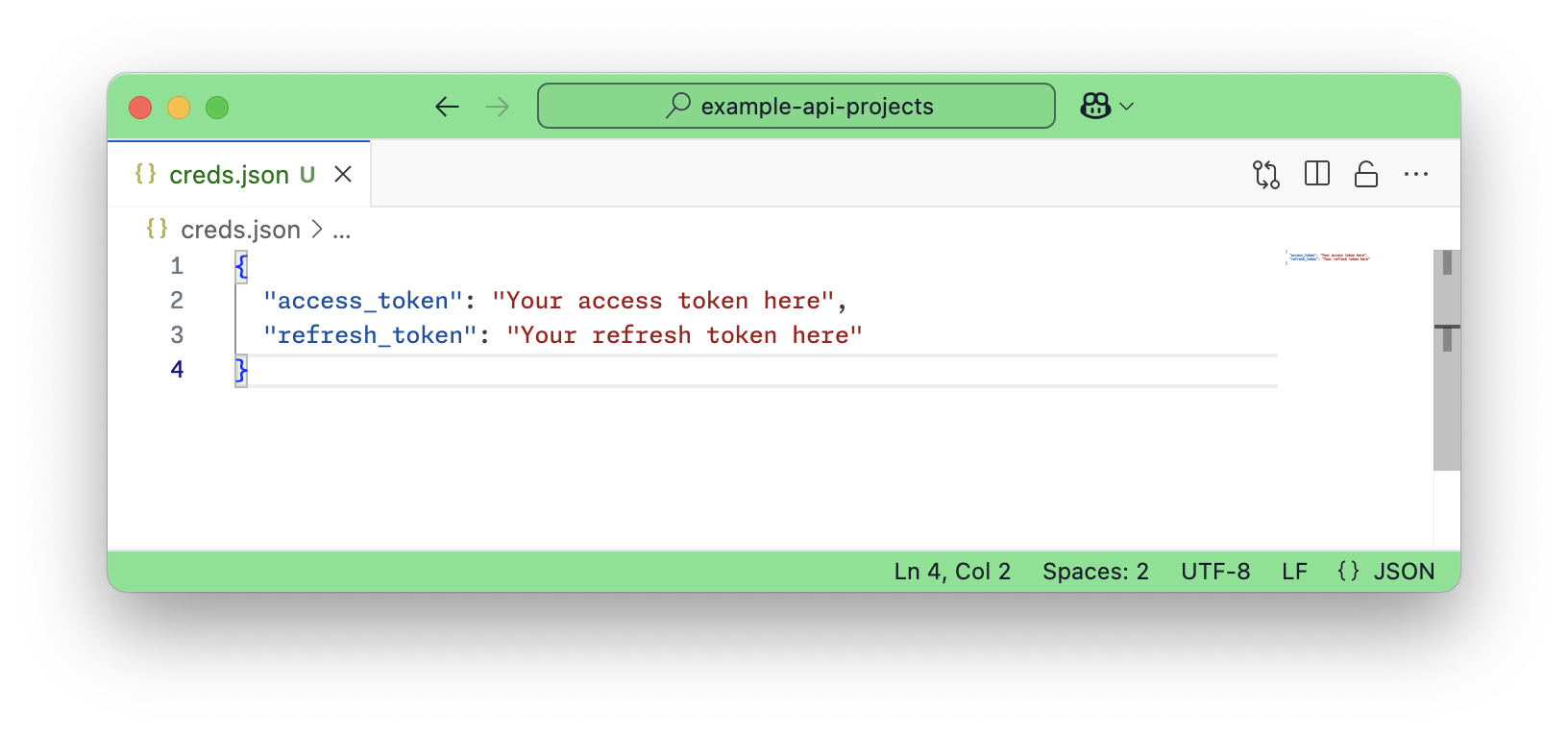Close the creds.json tab
The width and height of the screenshot is (1568, 734).
[343, 174]
